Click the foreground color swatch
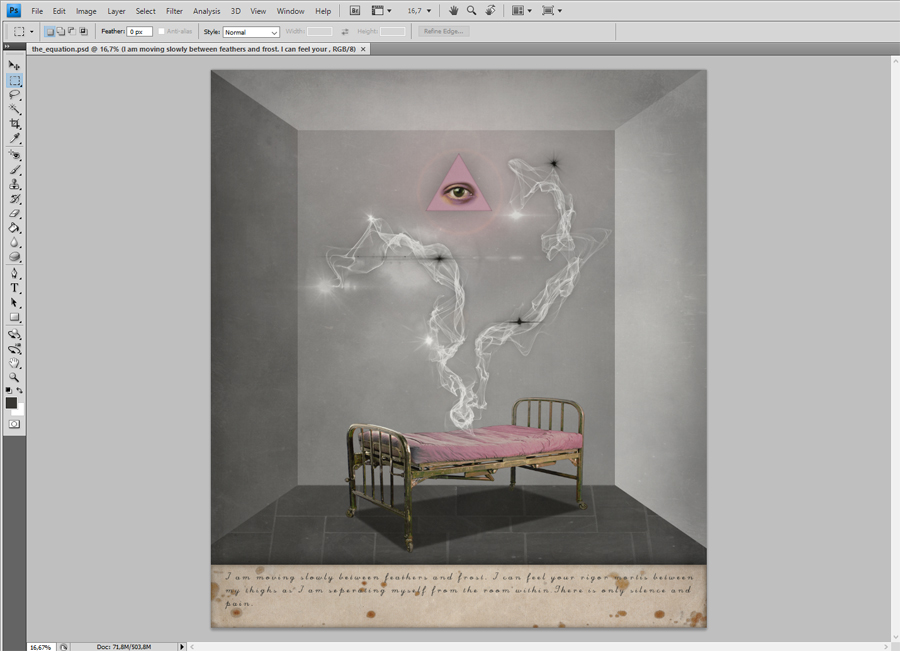Image resolution: width=900 pixels, height=651 pixels. pos(12,403)
